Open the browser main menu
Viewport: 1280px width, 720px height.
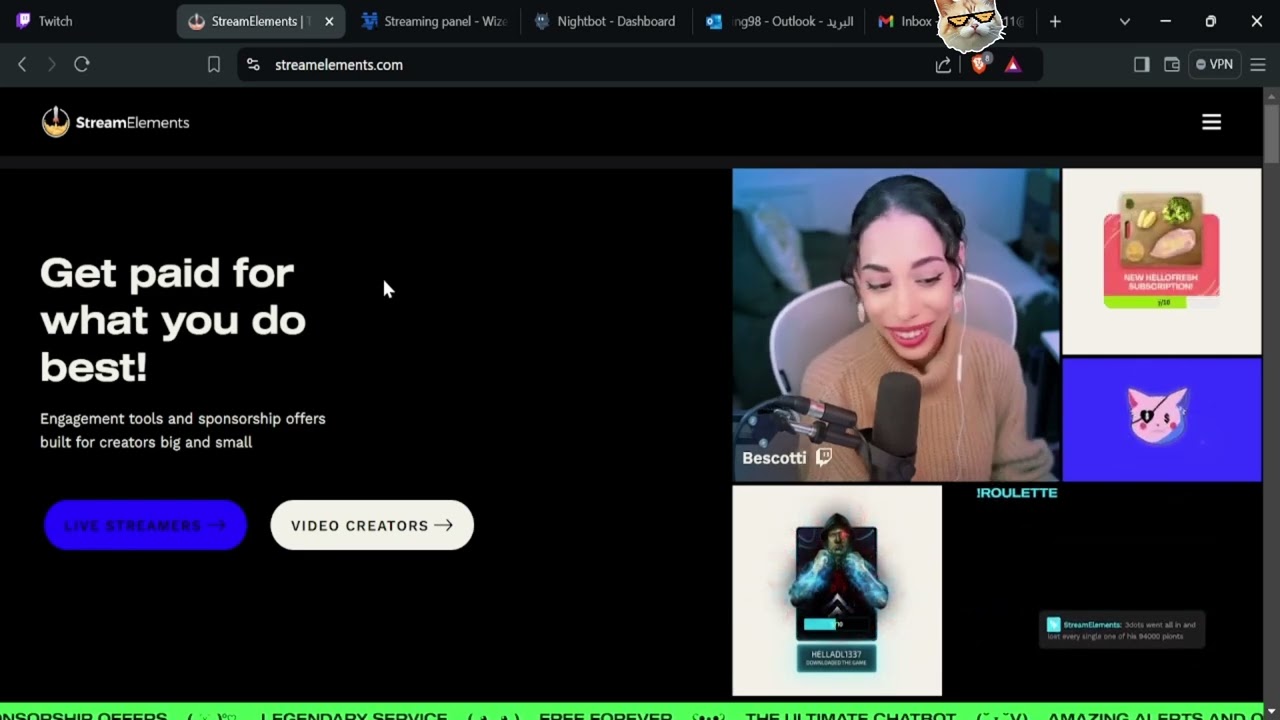(x=1258, y=64)
